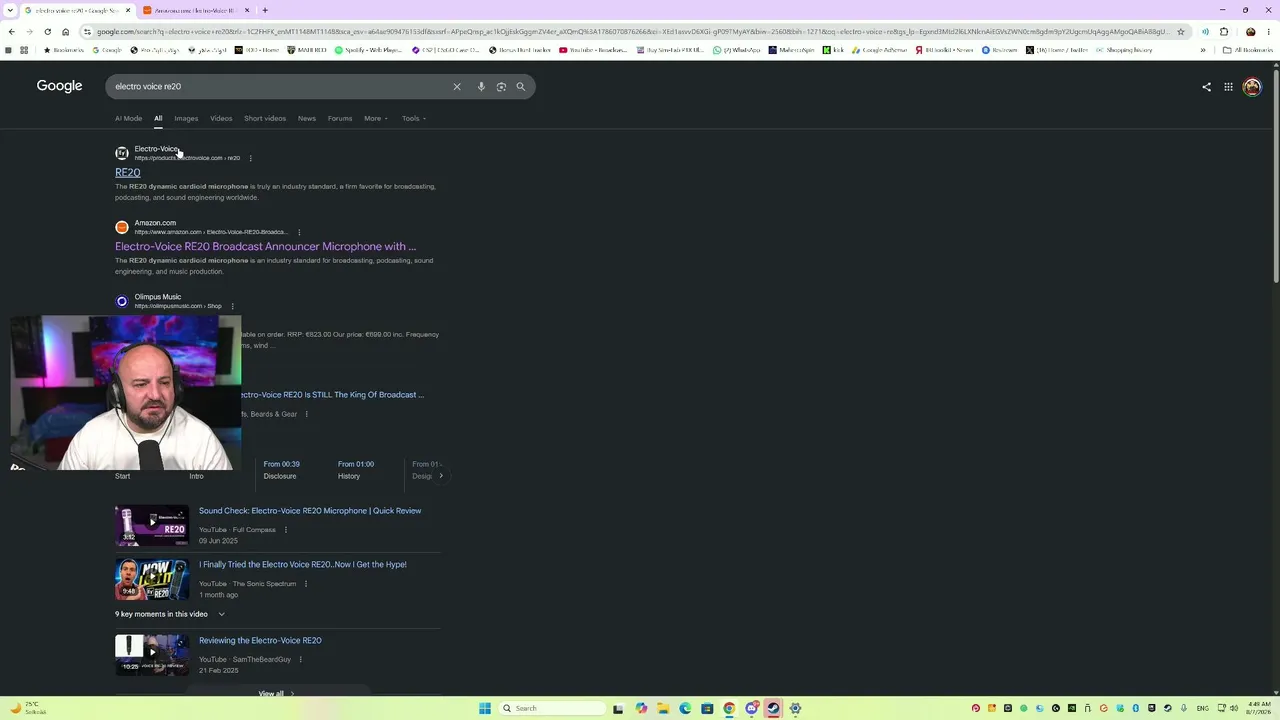
Task: Expand the 9 key moments section
Action: coord(170,614)
